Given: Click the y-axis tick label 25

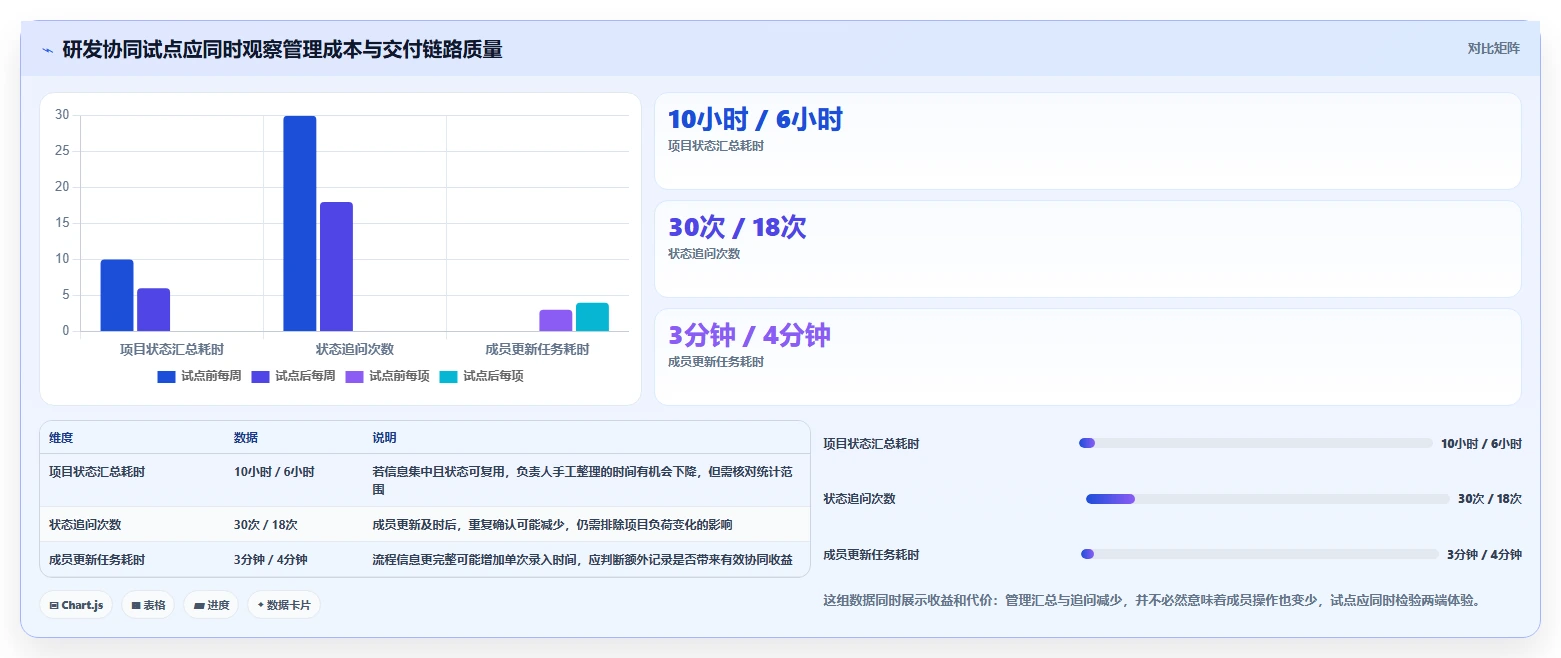Looking at the screenshot, I should [x=62, y=151].
